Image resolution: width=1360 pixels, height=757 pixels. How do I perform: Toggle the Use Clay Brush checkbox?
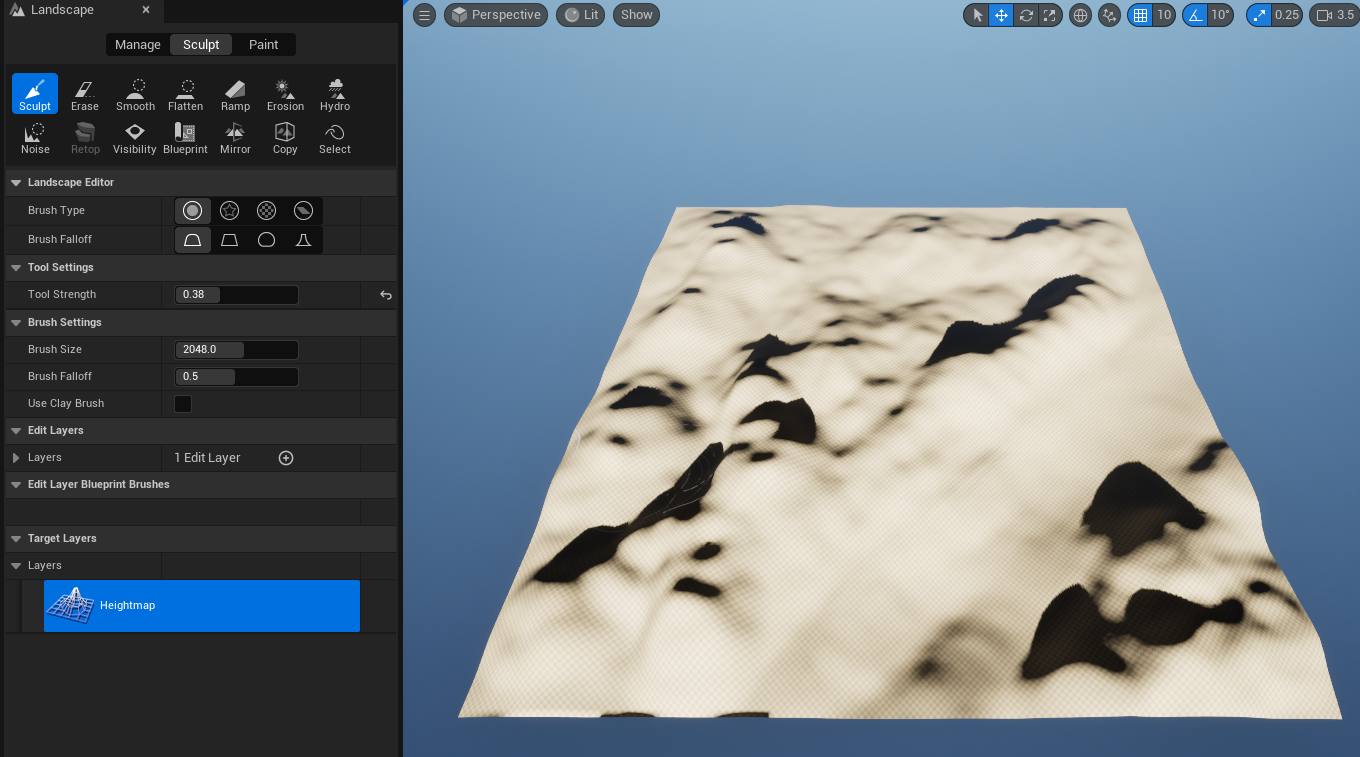(x=183, y=404)
